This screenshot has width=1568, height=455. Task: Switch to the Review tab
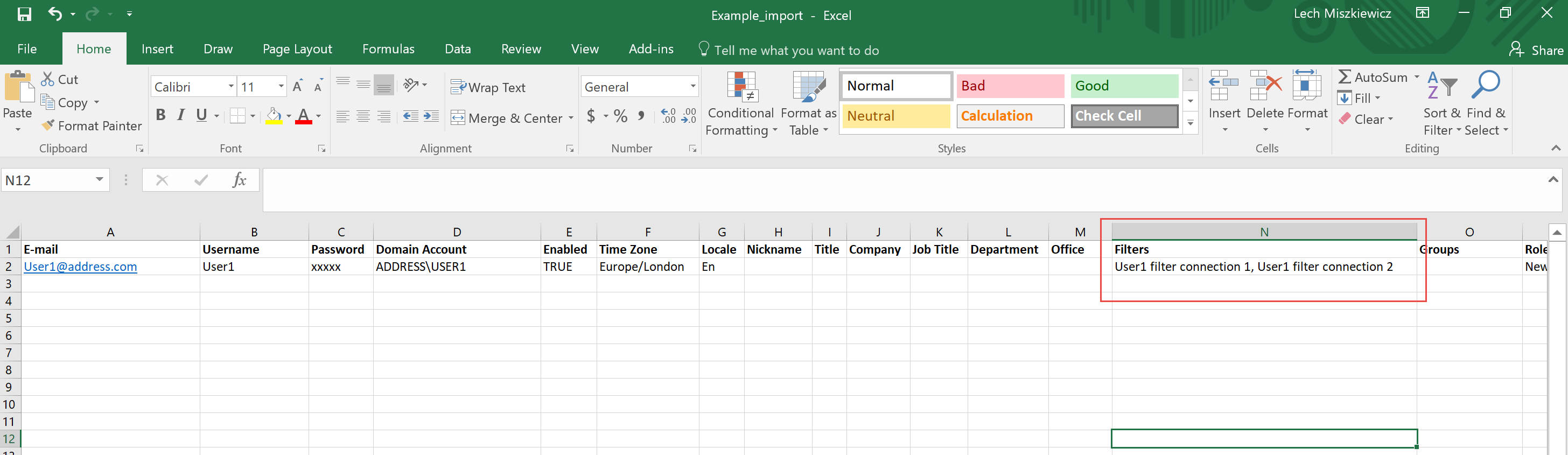[x=521, y=48]
